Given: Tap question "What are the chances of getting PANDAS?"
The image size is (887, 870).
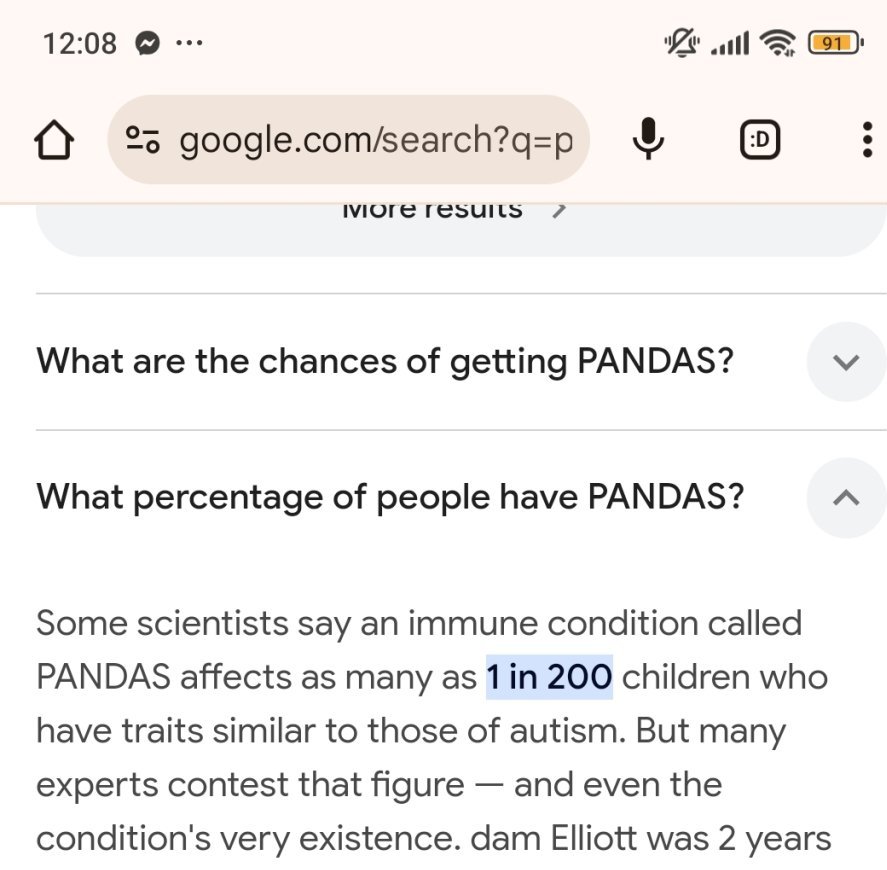Looking at the screenshot, I should pos(385,362).
